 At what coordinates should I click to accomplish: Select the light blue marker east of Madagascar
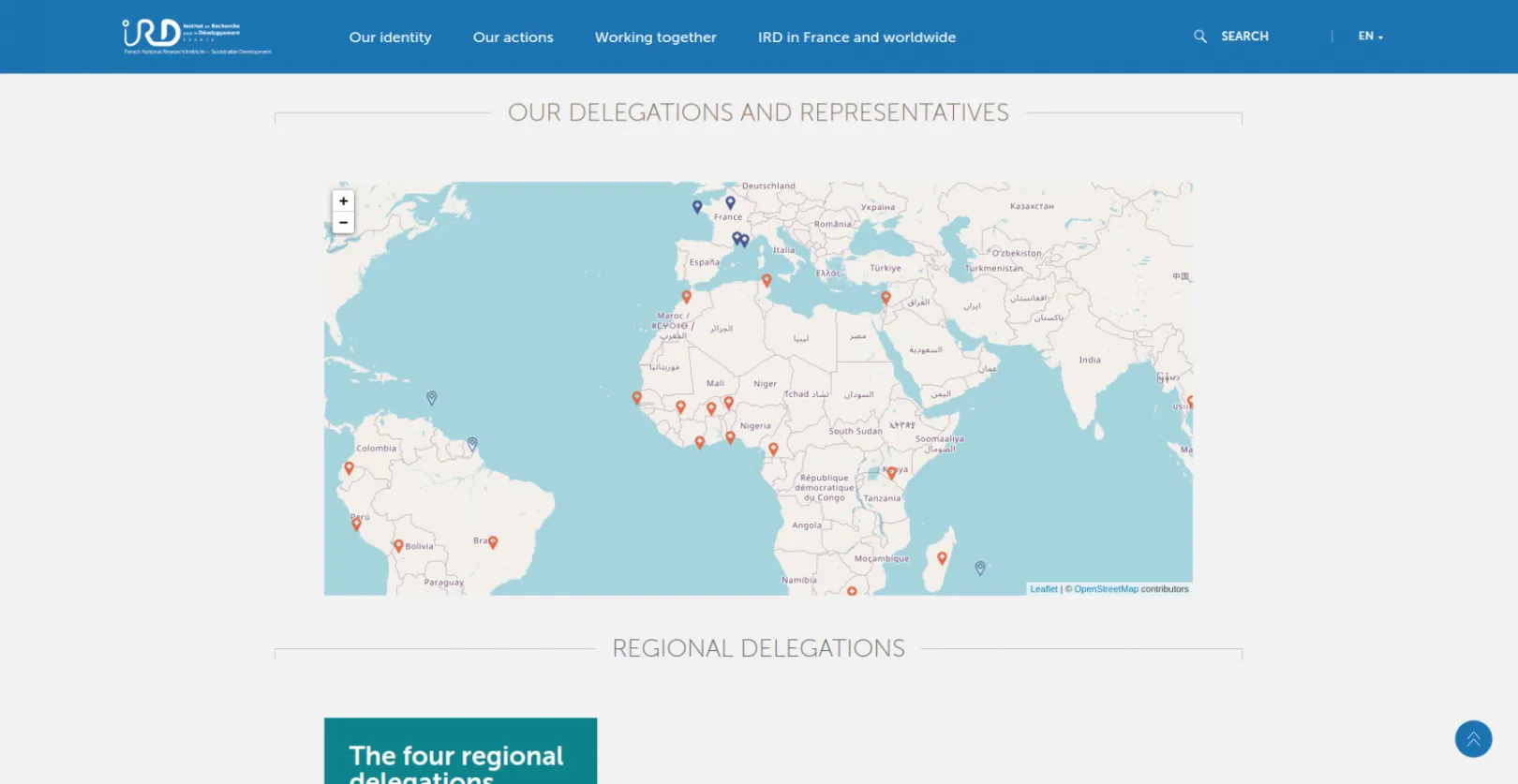coord(980,568)
